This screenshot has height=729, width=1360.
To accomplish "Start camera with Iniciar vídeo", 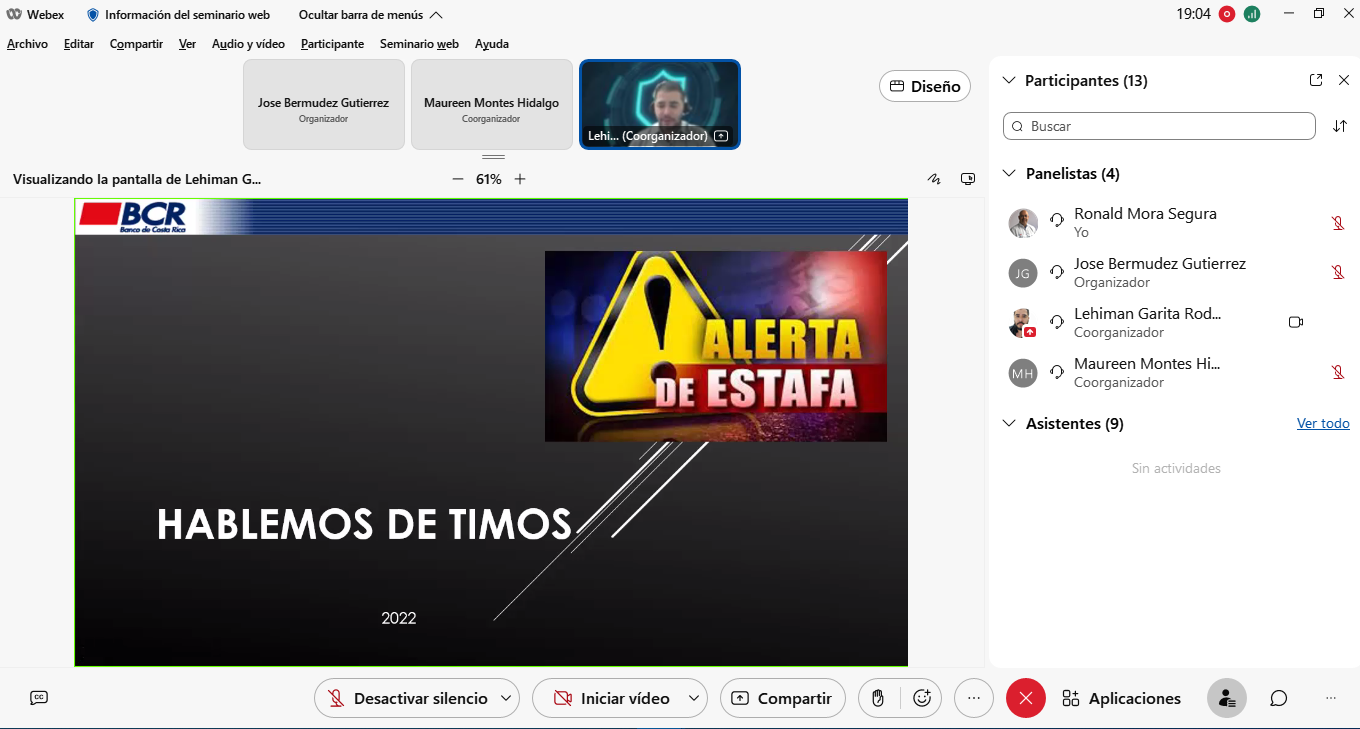I will click(610, 698).
